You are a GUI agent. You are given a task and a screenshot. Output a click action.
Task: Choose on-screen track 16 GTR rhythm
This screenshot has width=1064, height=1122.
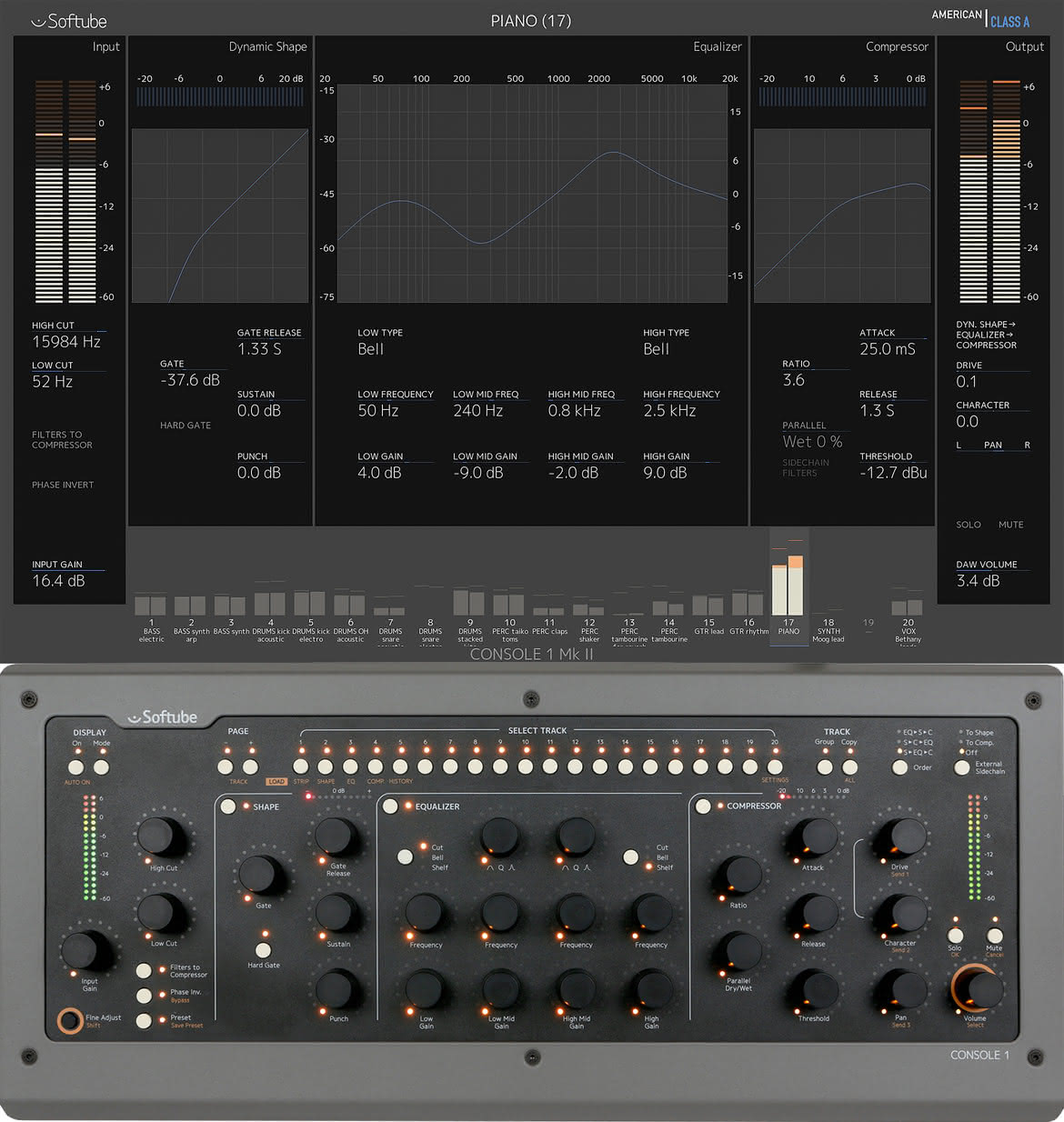click(x=748, y=615)
